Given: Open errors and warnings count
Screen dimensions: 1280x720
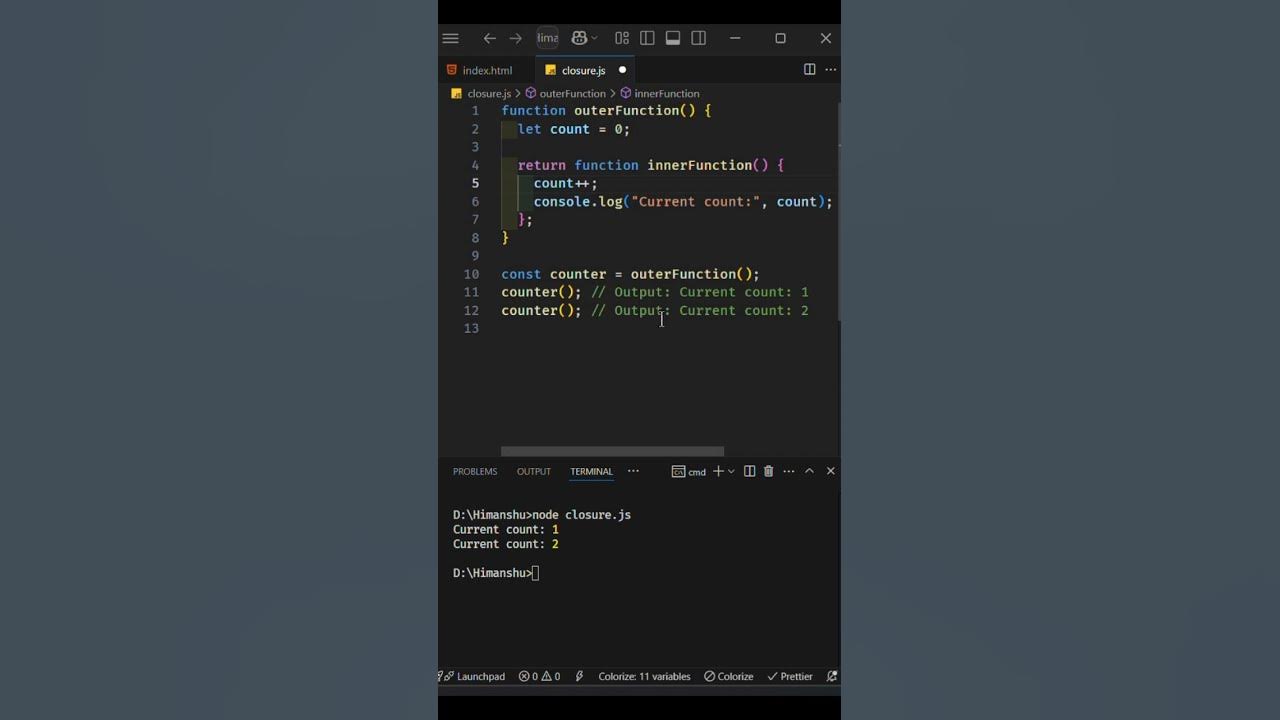Looking at the screenshot, I should point(539,676).
